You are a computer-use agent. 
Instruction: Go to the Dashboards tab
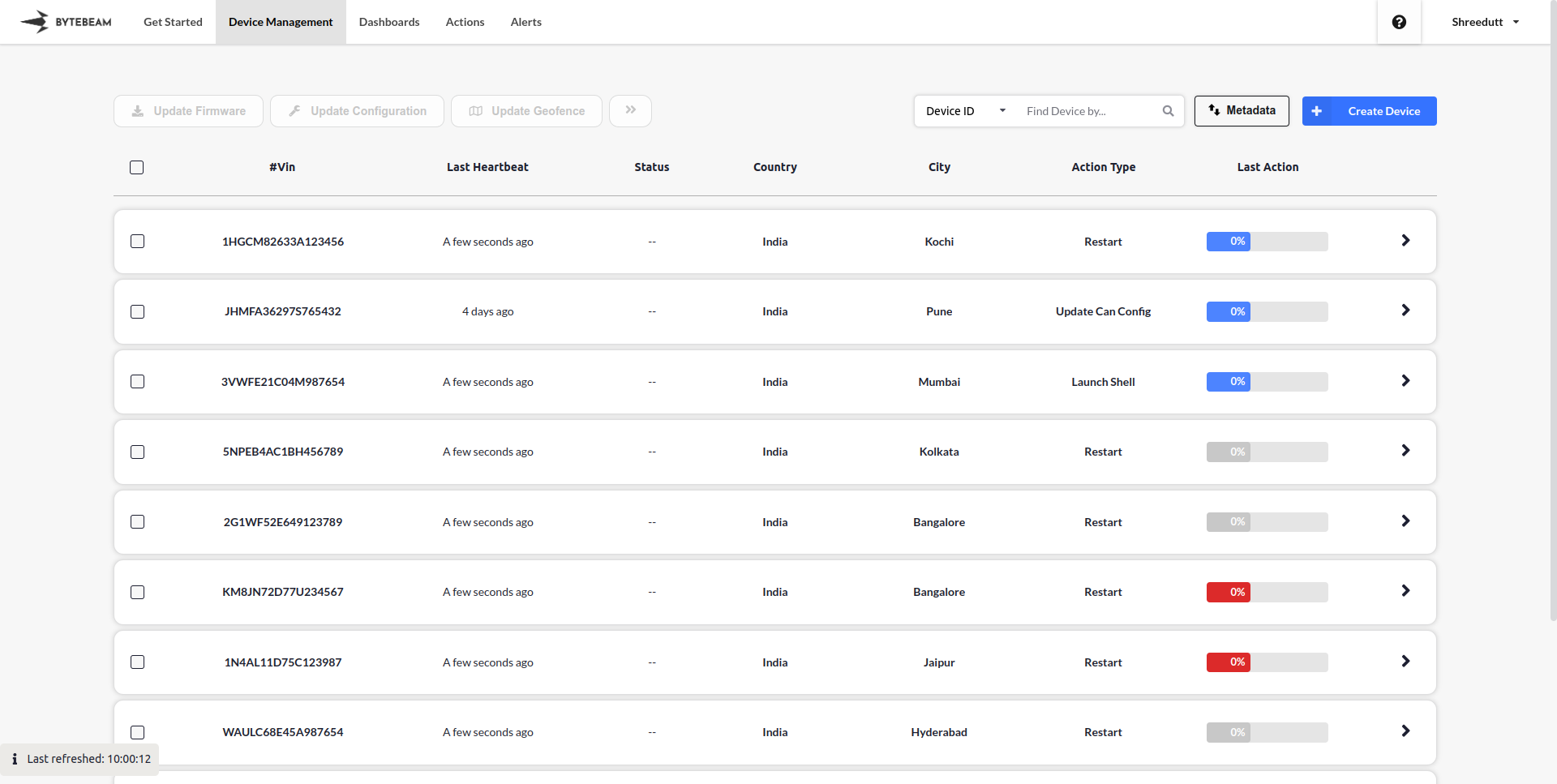click(x=389, y=22)
